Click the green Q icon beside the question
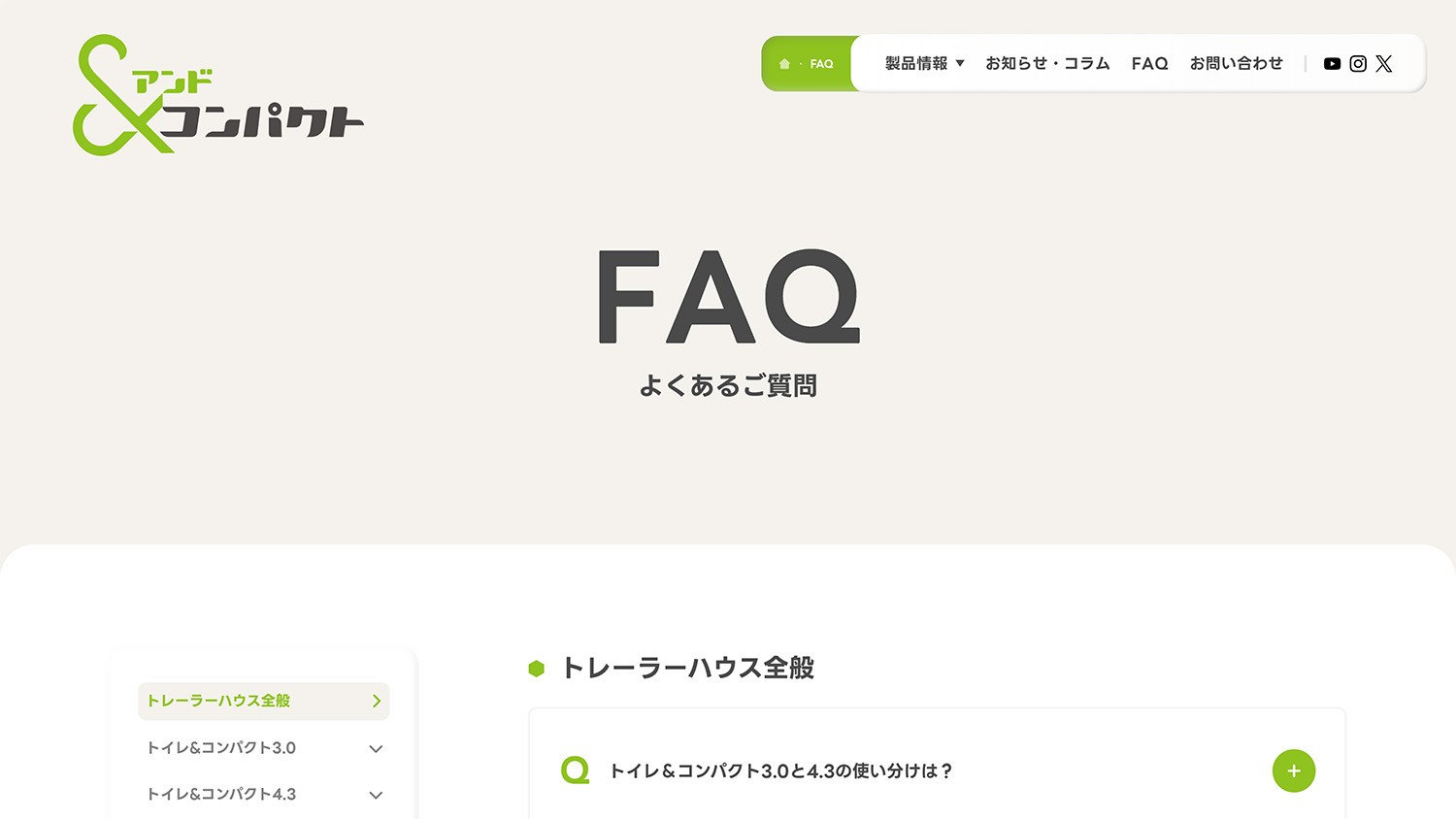Screen dimensions: 1456x819 coord(575,770)
